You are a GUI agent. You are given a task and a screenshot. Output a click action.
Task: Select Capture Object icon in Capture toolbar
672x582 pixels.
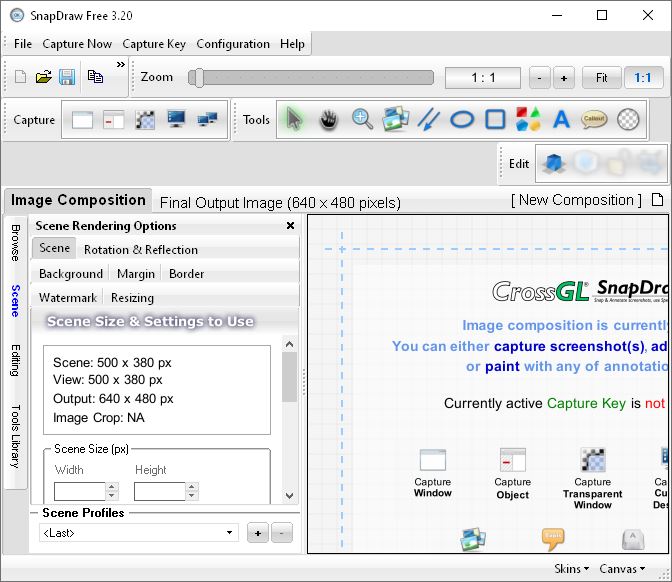pos(114,120)
